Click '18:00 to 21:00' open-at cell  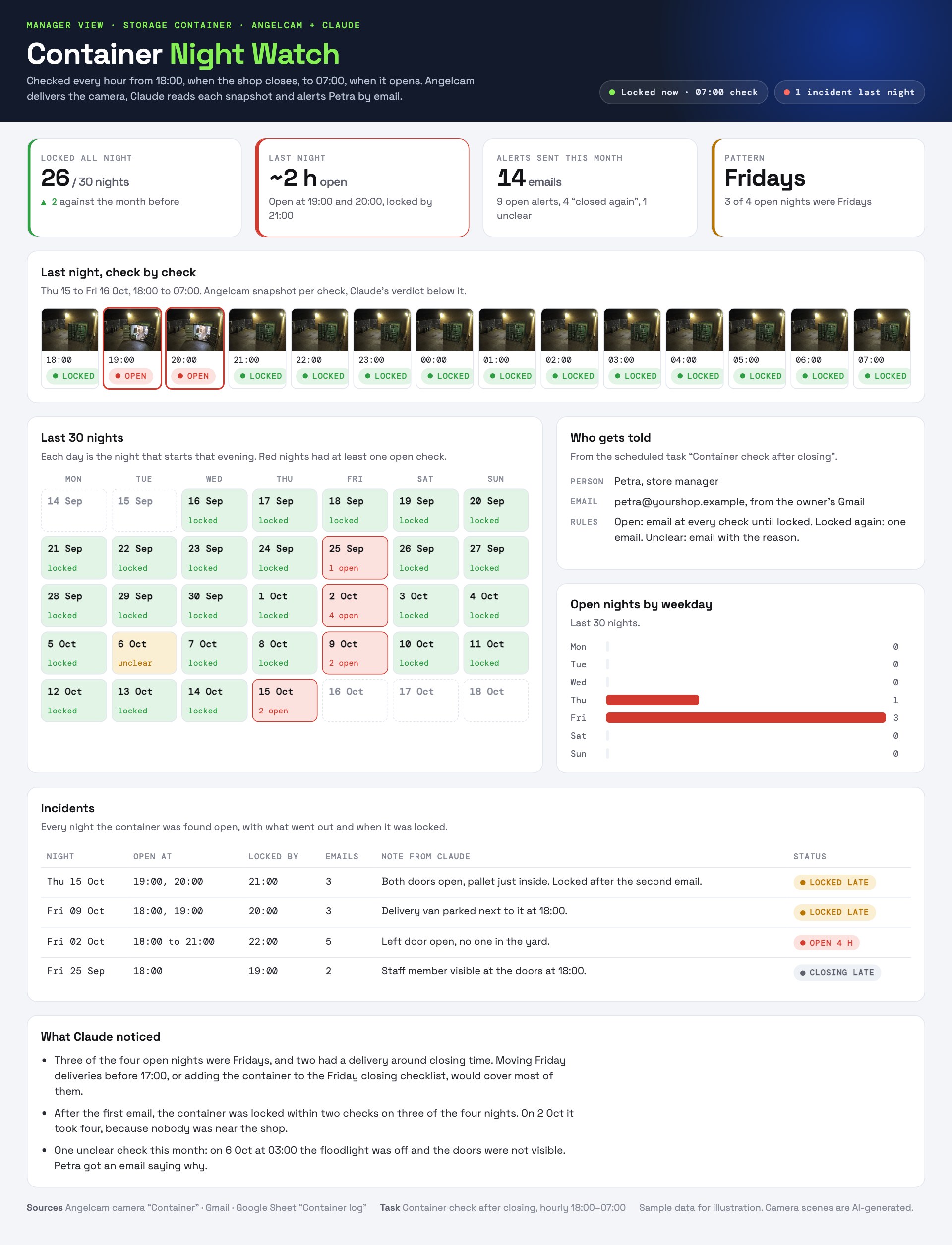pos(174,941)
